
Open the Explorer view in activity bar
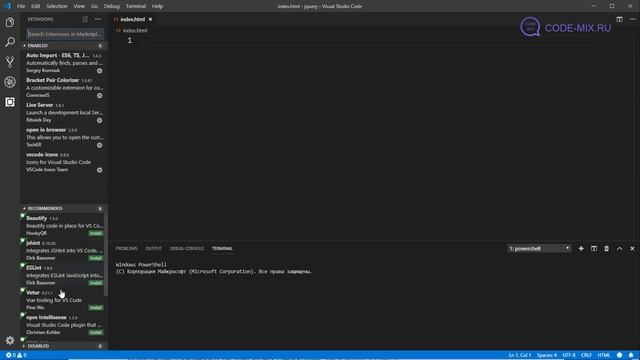coord(10,22)
